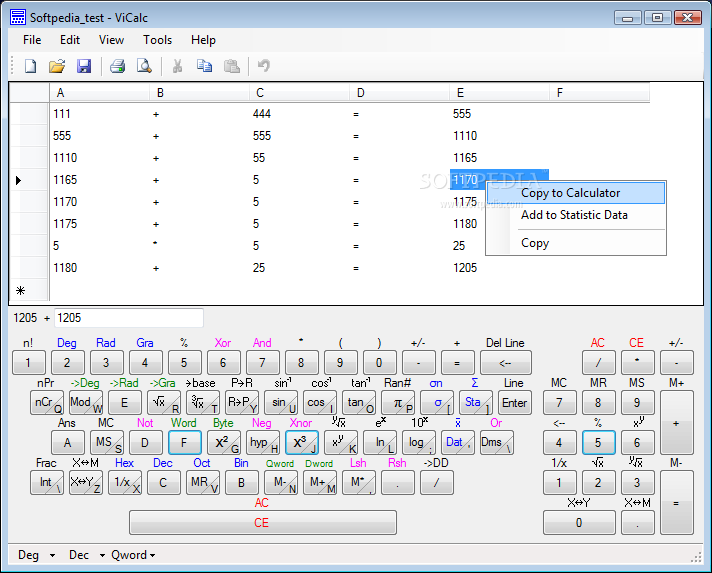Image resolution: width=712 pixels, height=573 pixels.
Task: Open the Qword word size dropdown
Action: [133, 555]
